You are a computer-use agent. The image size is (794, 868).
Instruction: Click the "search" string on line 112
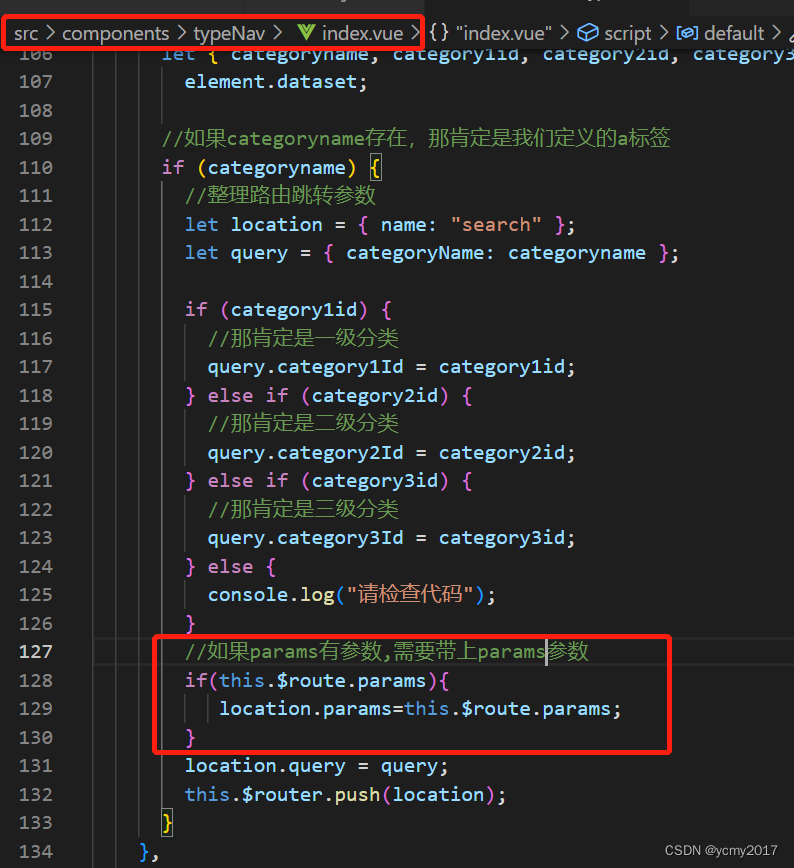(496, 225)
